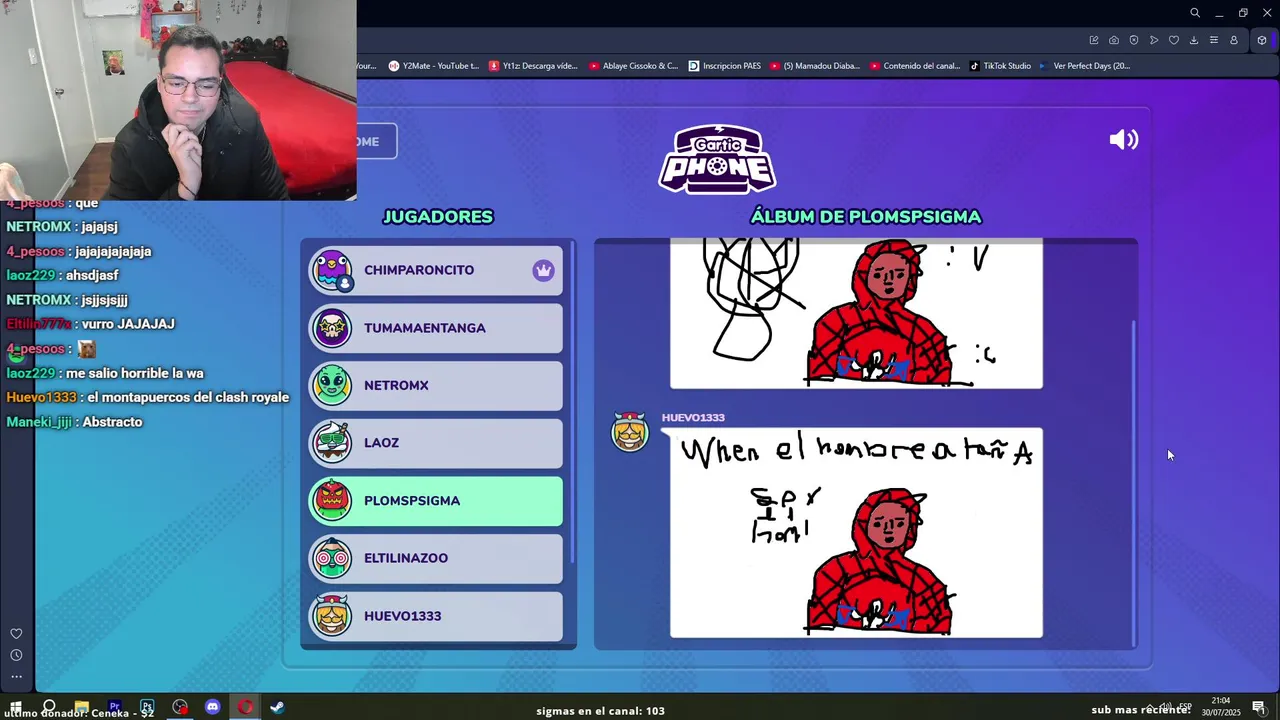The image size is (1280, 720).
Task: Open the browser downloads icon
Action: pyautogui.click(x=1194, y=40)
